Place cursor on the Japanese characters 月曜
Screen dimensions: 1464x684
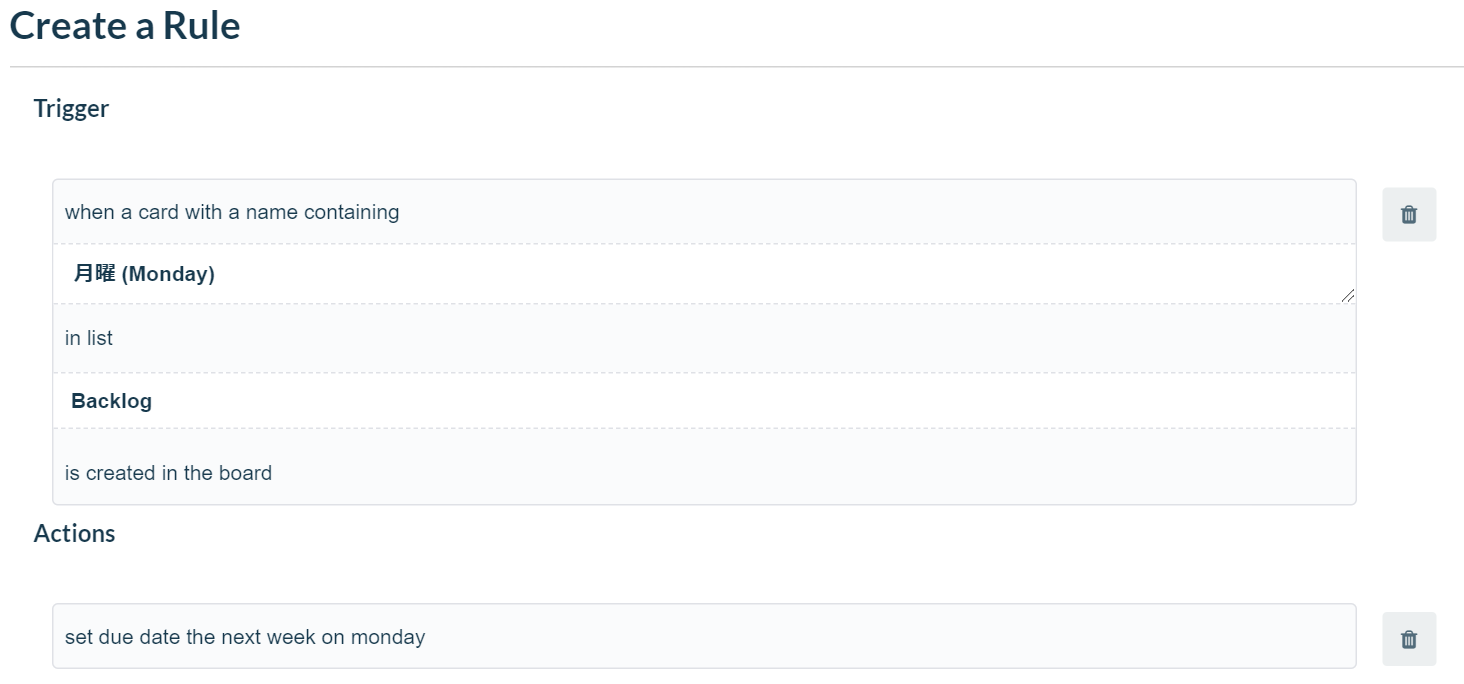pyautogui.click(x=94, y=273)
